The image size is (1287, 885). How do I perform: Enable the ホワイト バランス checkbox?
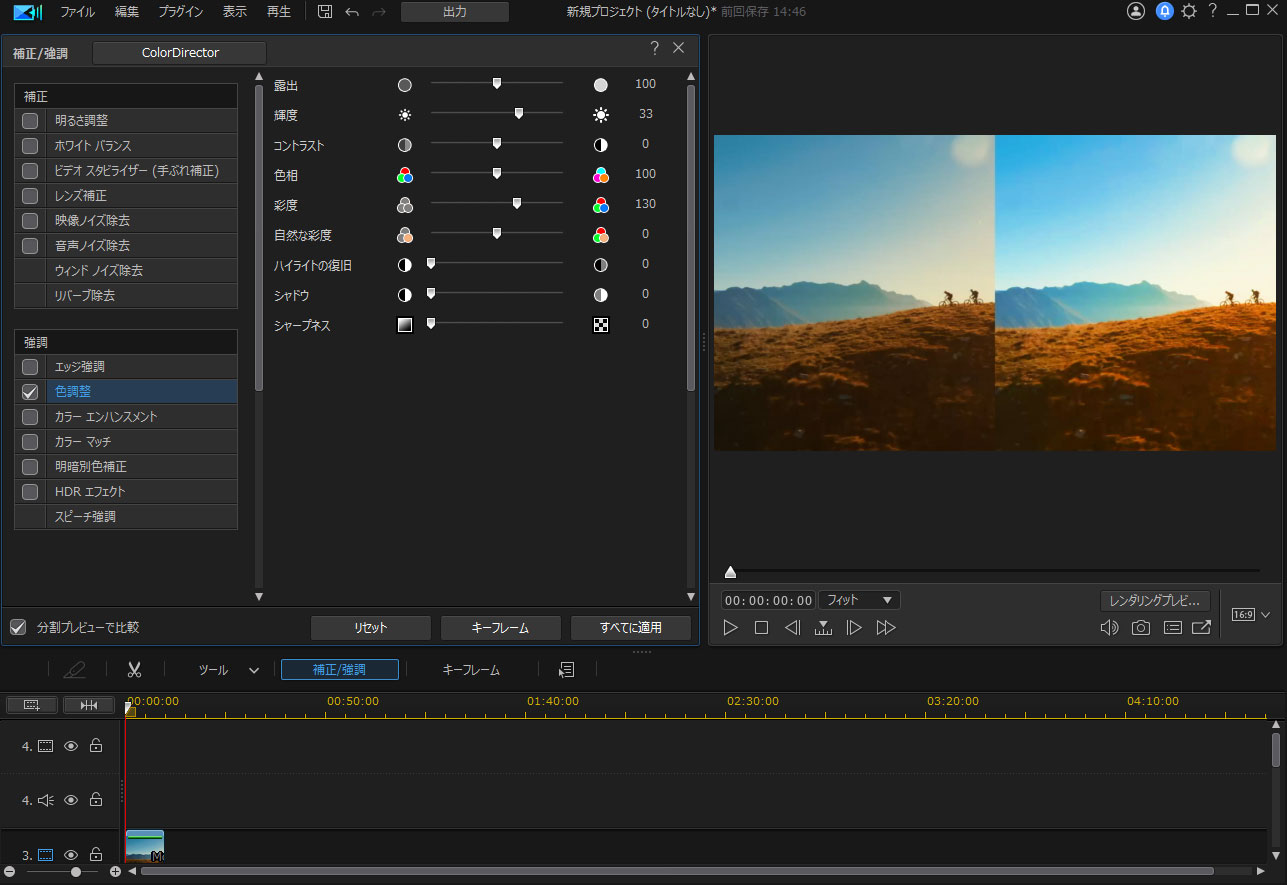[x=30, y=146]
